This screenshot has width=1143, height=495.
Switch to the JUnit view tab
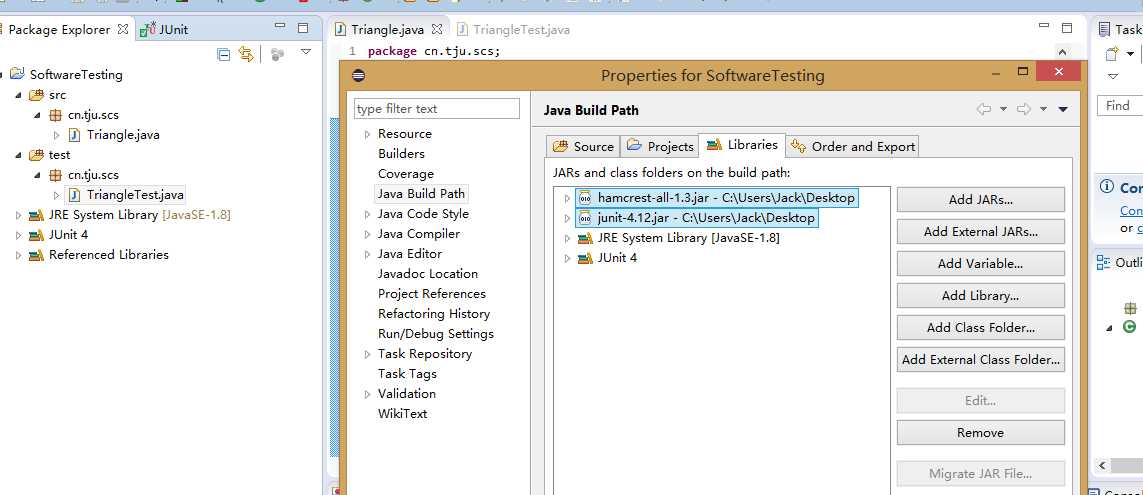tap(165, 30)
